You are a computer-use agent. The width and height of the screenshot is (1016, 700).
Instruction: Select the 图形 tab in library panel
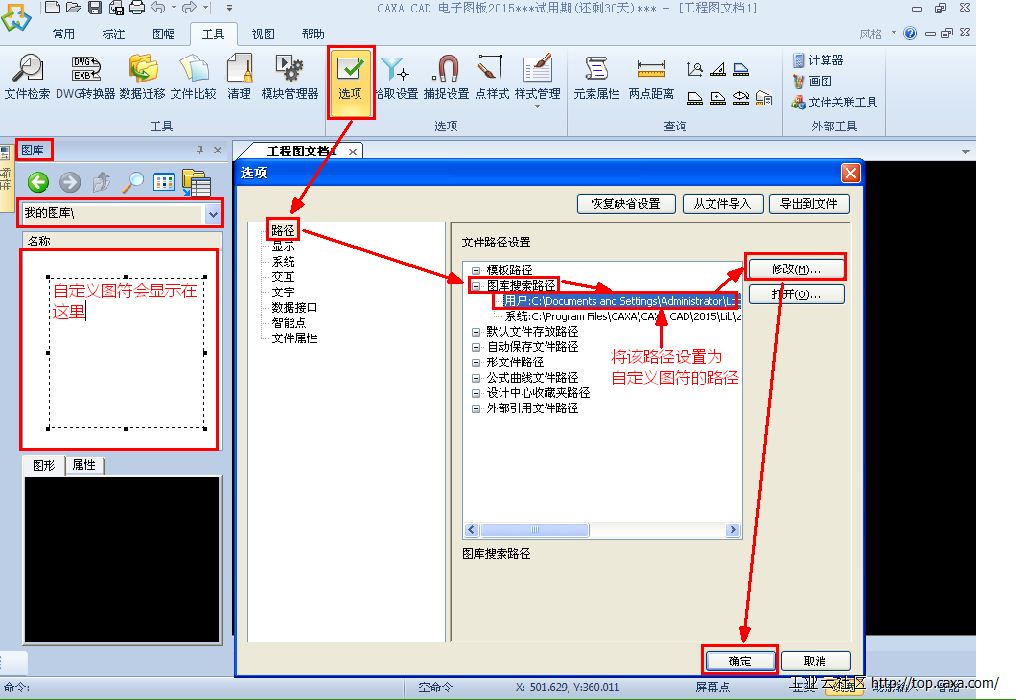[44, 465]
